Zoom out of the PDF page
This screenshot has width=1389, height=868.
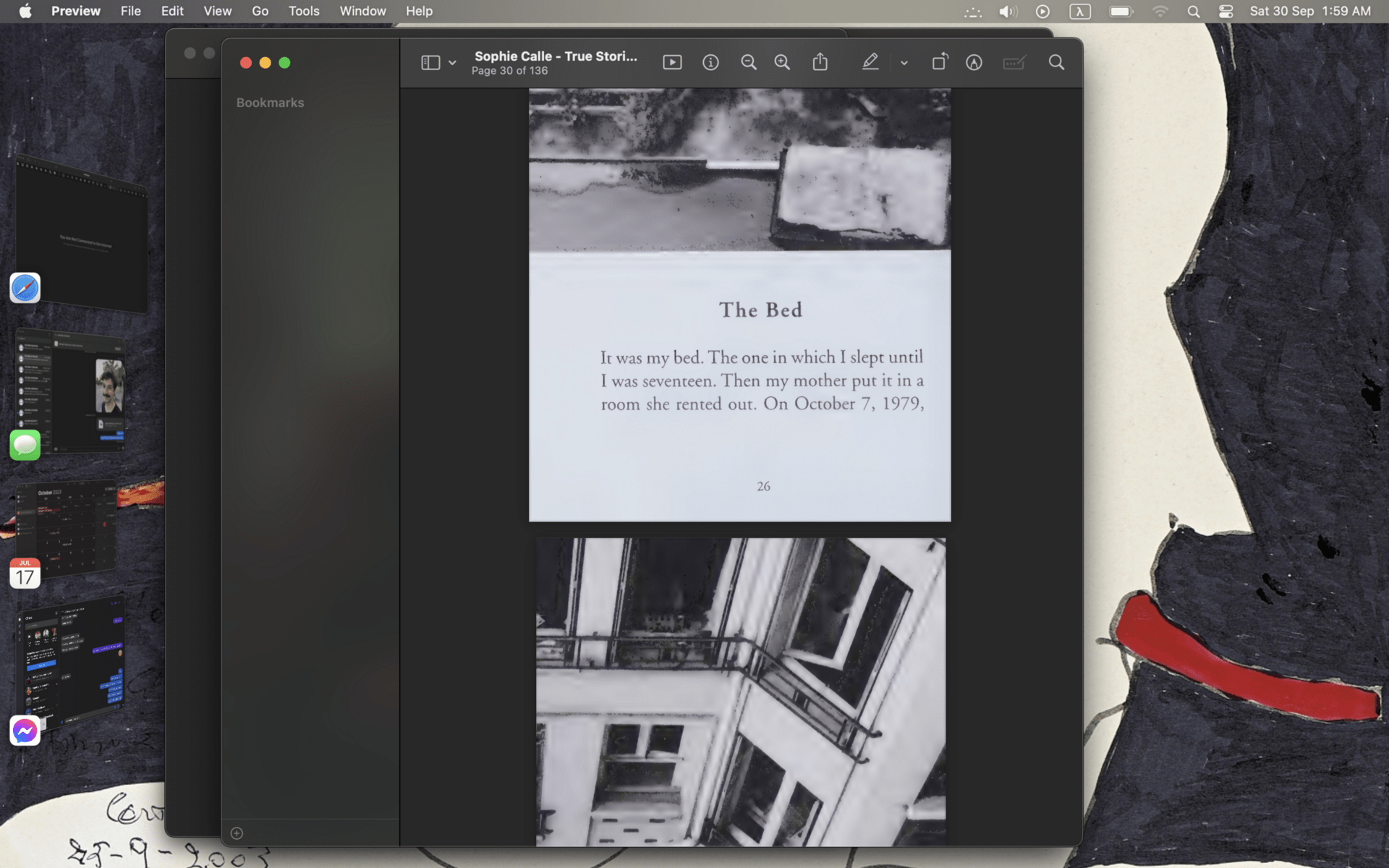click(x=749, y=63)
